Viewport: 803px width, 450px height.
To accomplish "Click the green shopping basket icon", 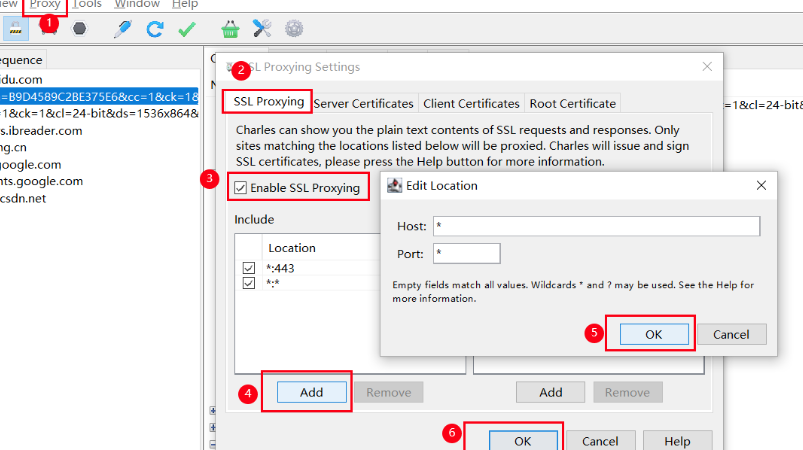I will [230, 29].
